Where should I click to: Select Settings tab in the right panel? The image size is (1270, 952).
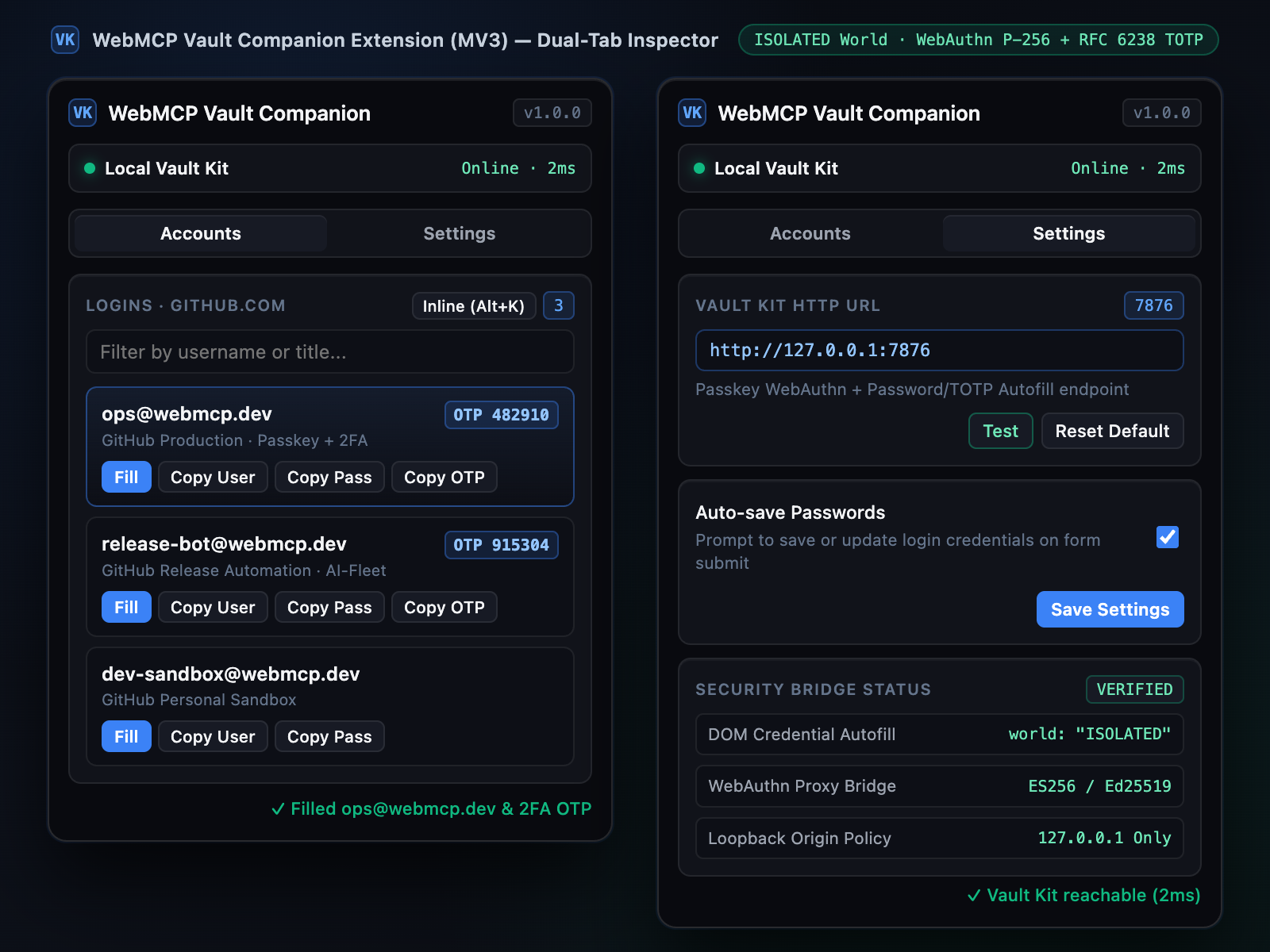[x=1069, y=233]
